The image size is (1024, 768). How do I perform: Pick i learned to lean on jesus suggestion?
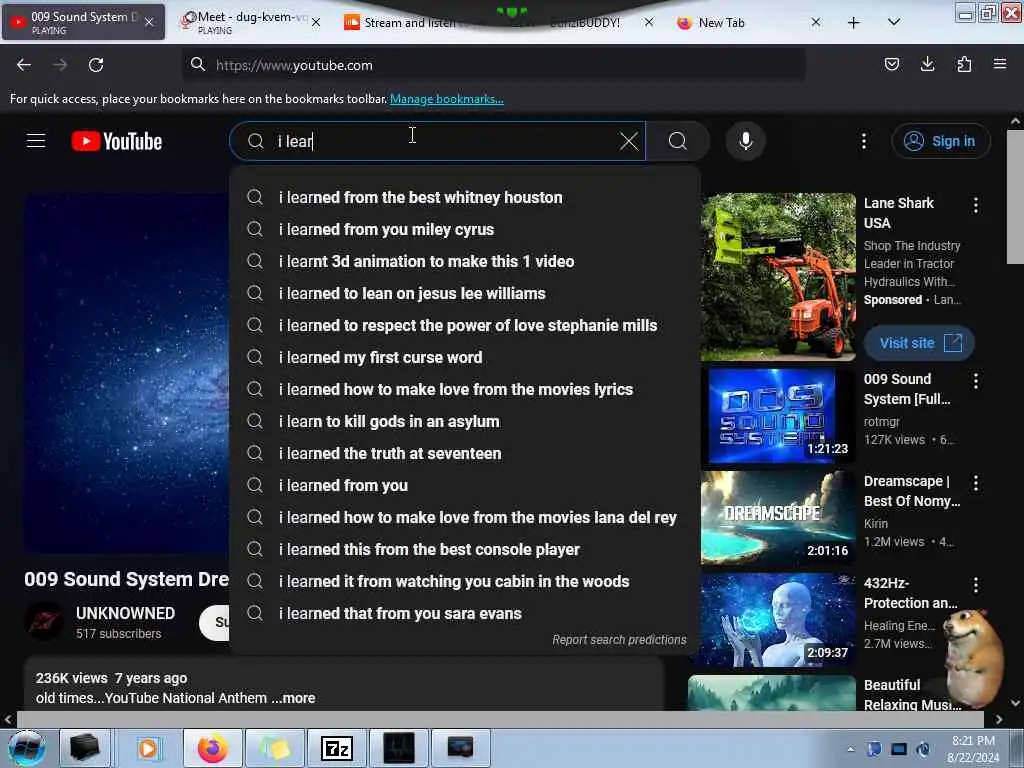[x=465, y=293]
